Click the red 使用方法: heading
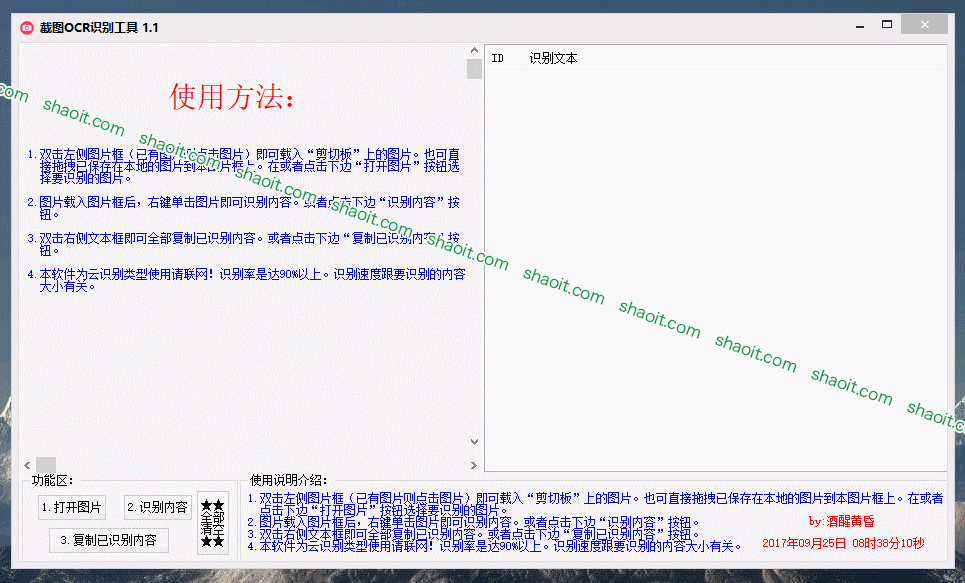Image resolution: width=965 pixels, height=583 pixels. [232, 97]
